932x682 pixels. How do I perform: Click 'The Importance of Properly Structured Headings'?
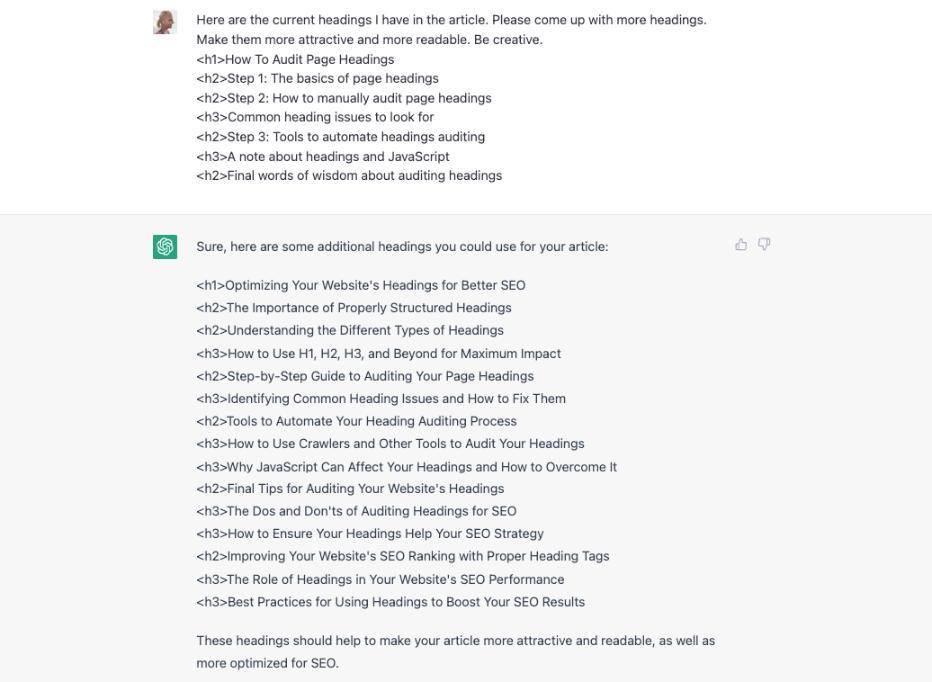(354, 308)
